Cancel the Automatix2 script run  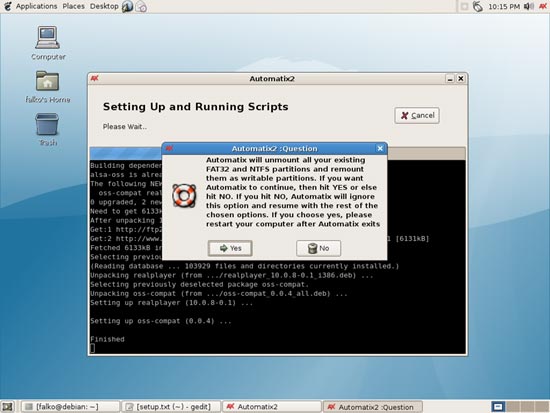(x=417, y=115)
